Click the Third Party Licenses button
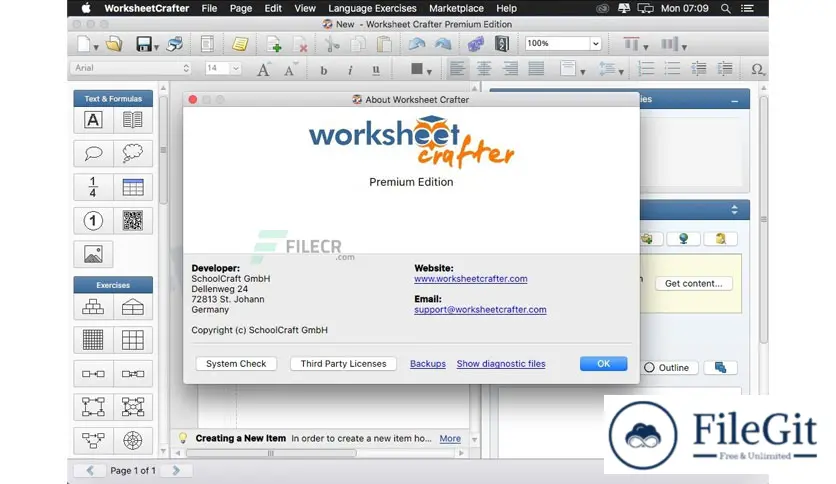836x484 pixels. [343, 364]
